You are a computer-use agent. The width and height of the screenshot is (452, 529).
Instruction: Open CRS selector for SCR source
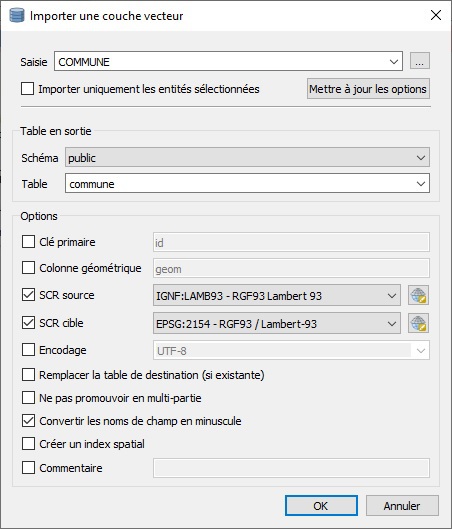tap(418, 295)
